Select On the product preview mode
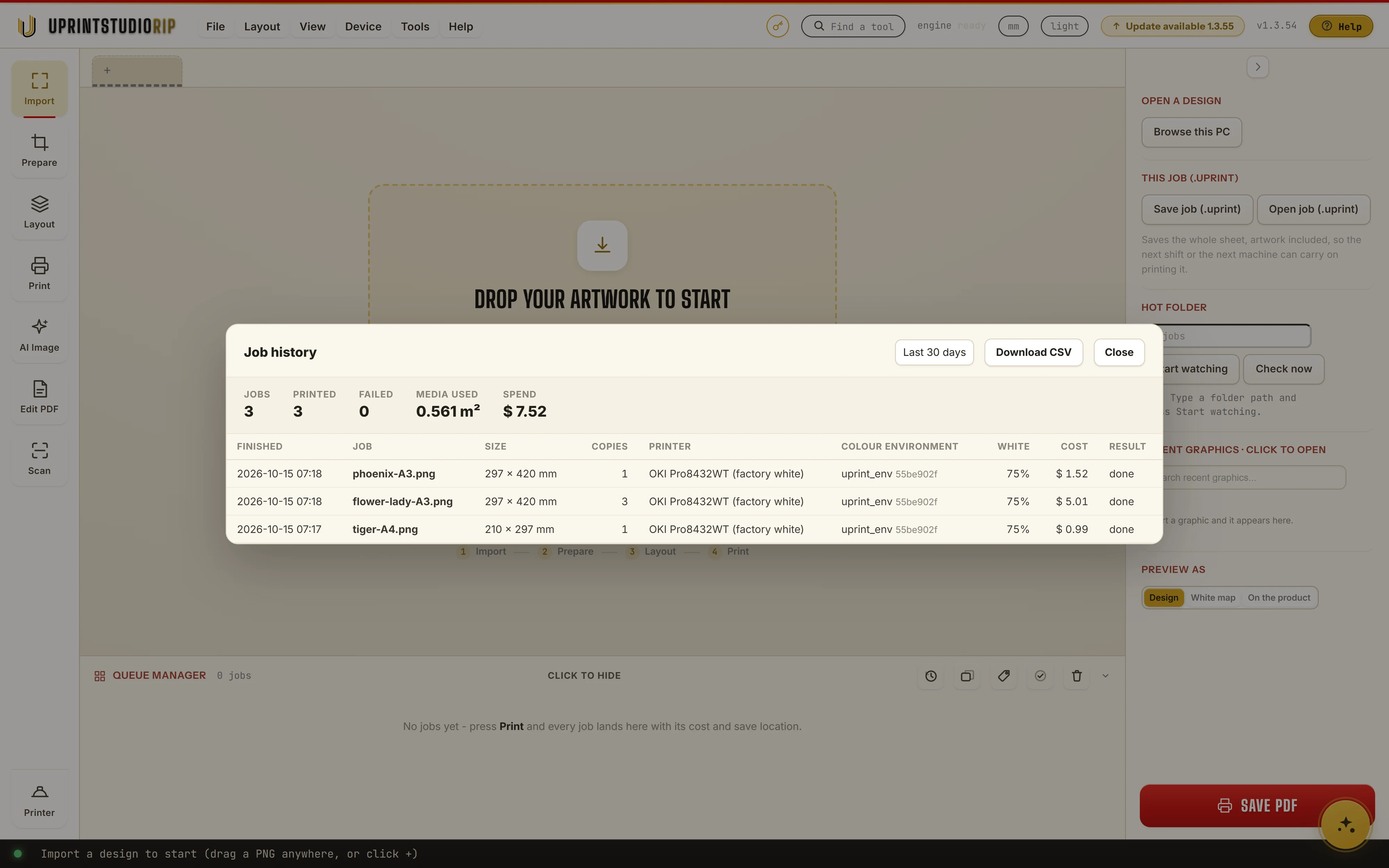 (1279, 598)
